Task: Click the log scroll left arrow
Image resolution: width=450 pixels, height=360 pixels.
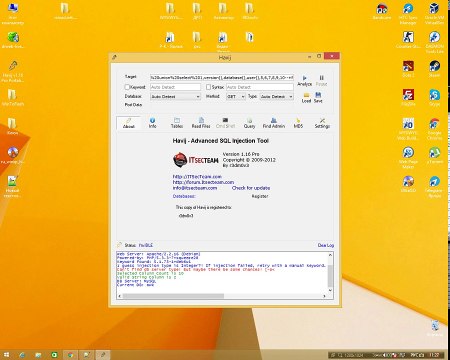Action: [x=119, y=296]
